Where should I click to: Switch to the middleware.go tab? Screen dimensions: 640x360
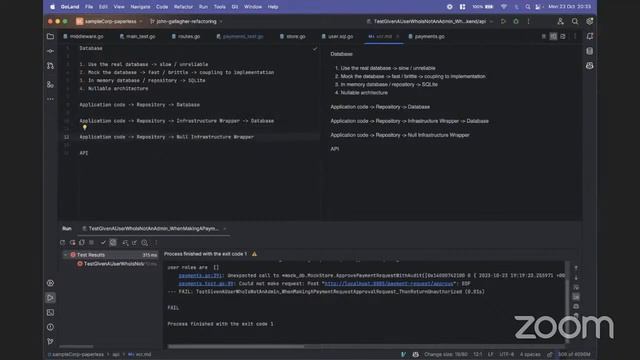[x=83, y=36]
